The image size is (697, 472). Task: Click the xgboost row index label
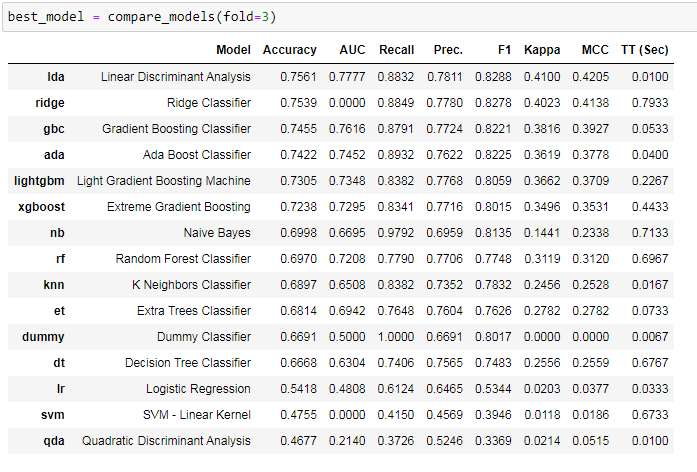point(41,207)
